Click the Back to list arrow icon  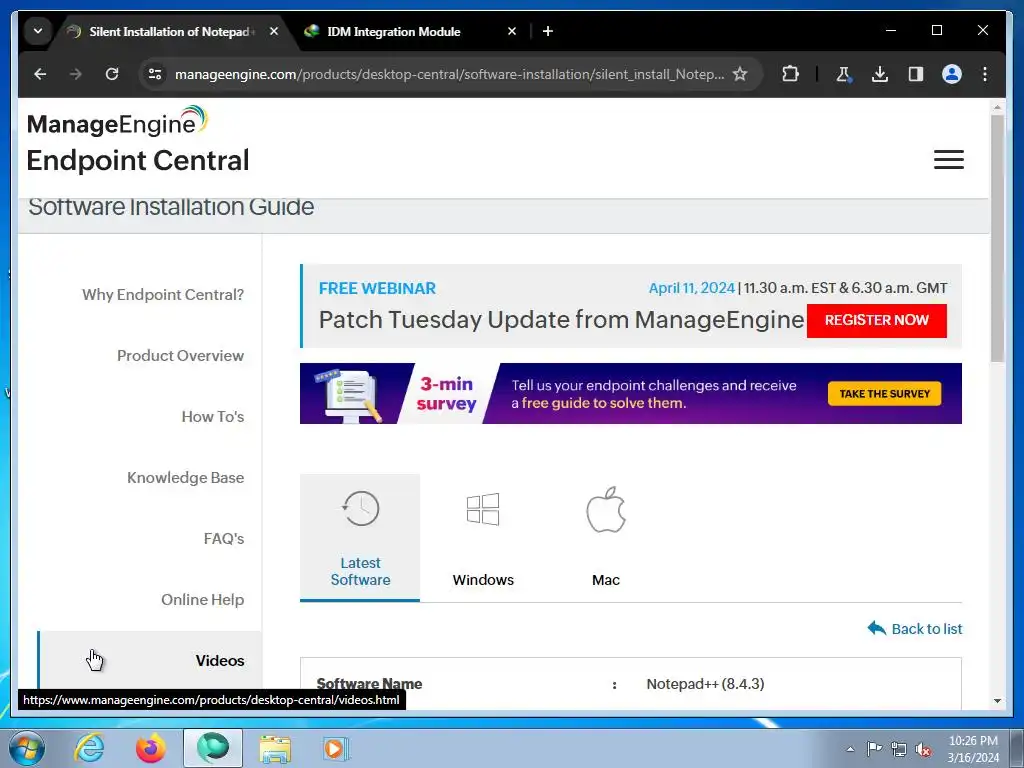click(876, 628)
